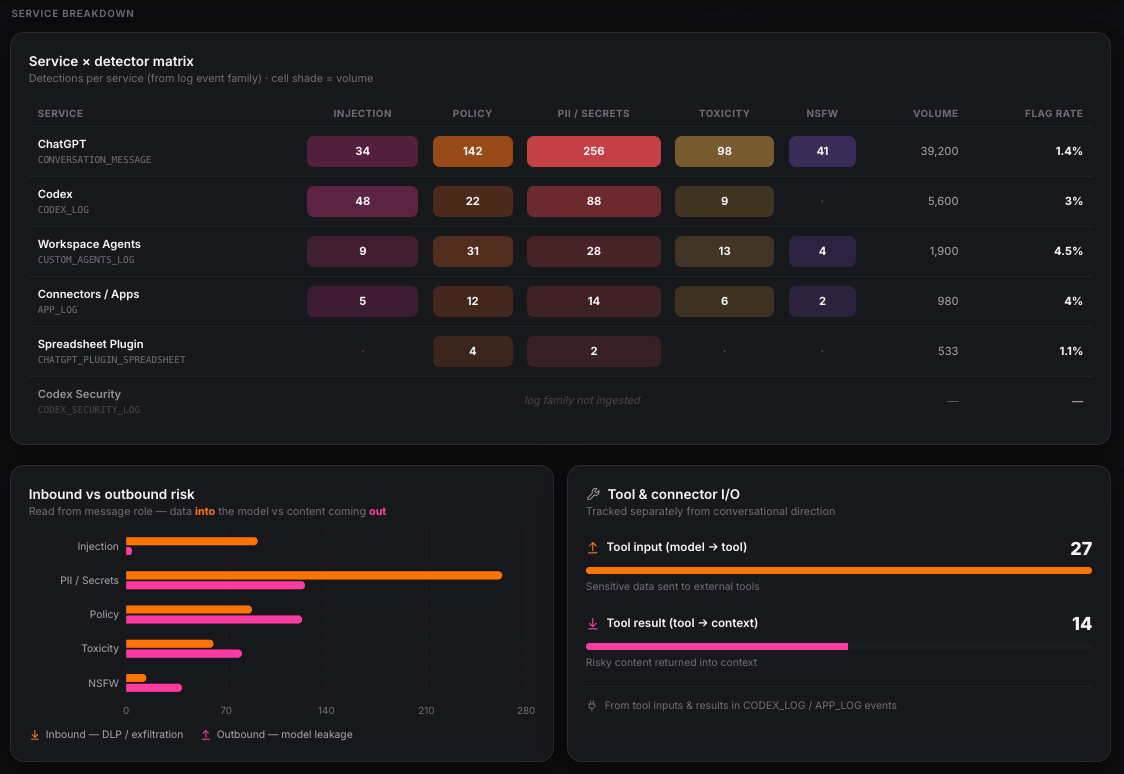Image resolution: width=1124 pixels, height=774 pixels.
Task: Open the Codex service row name
Action: [x=55, y=194]
